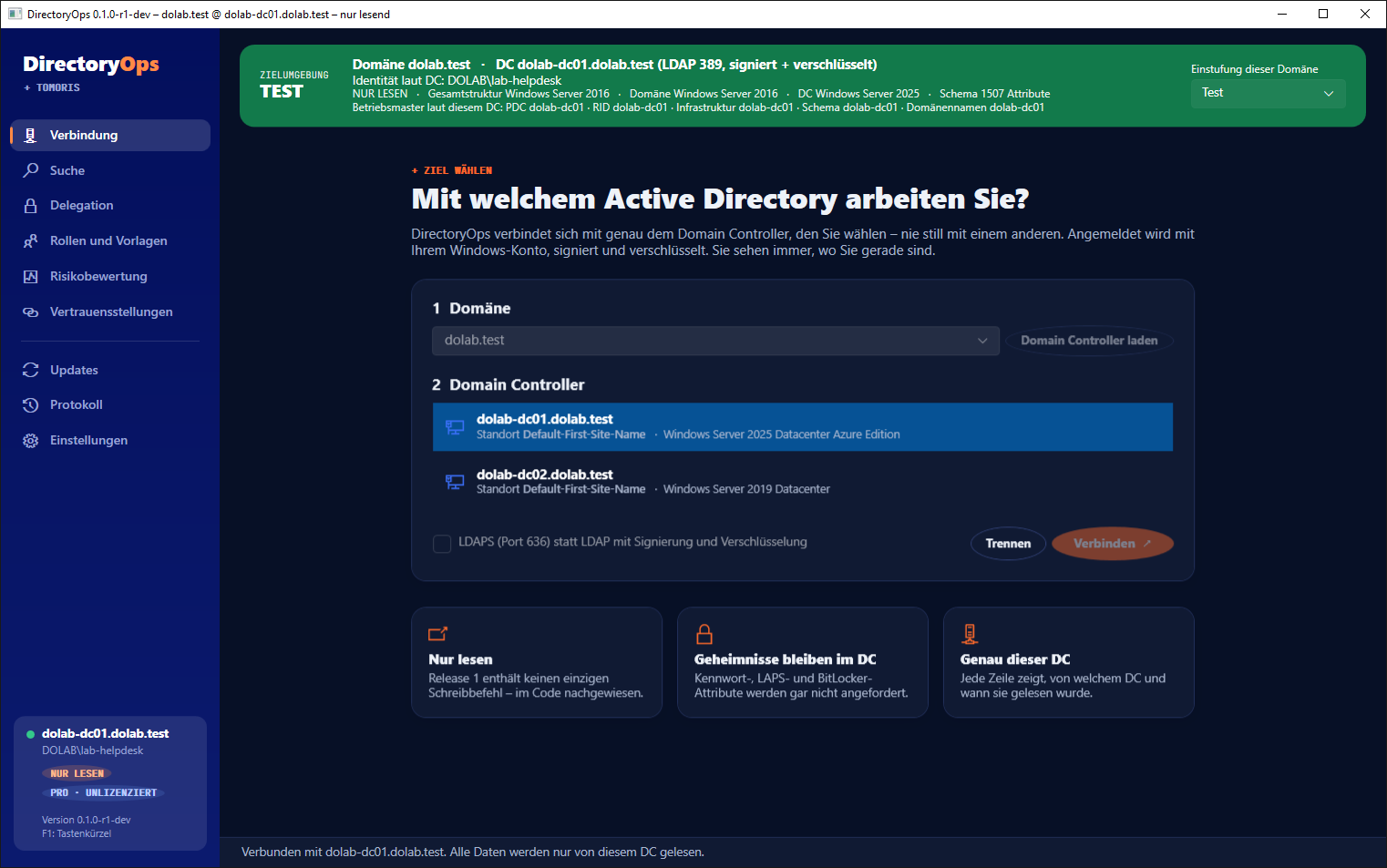Click the NUR LESEN badge in sidebar
The image size is (1387, 868).
tap(77, 773)
